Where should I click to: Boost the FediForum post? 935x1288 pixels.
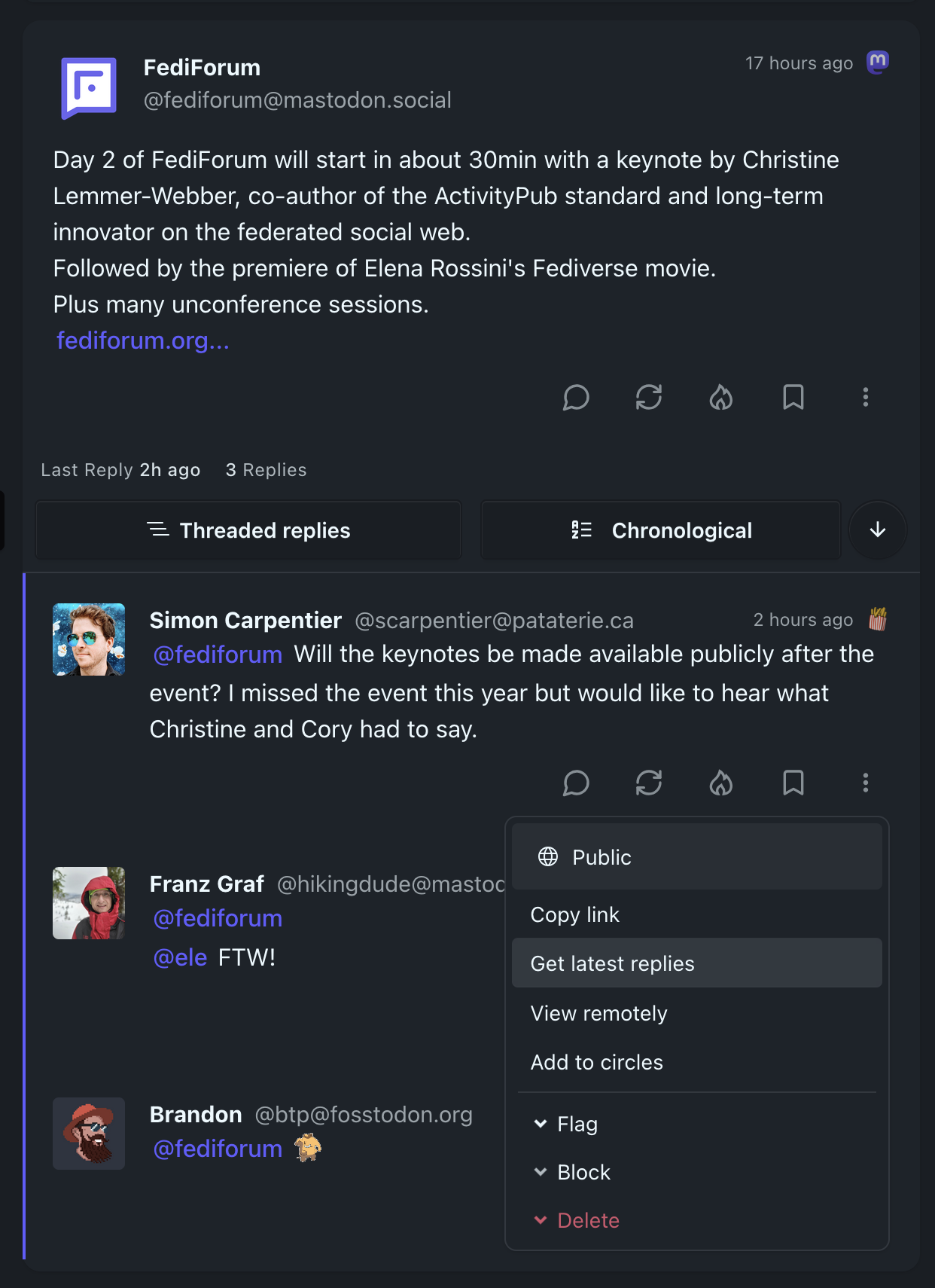(648, 397)
